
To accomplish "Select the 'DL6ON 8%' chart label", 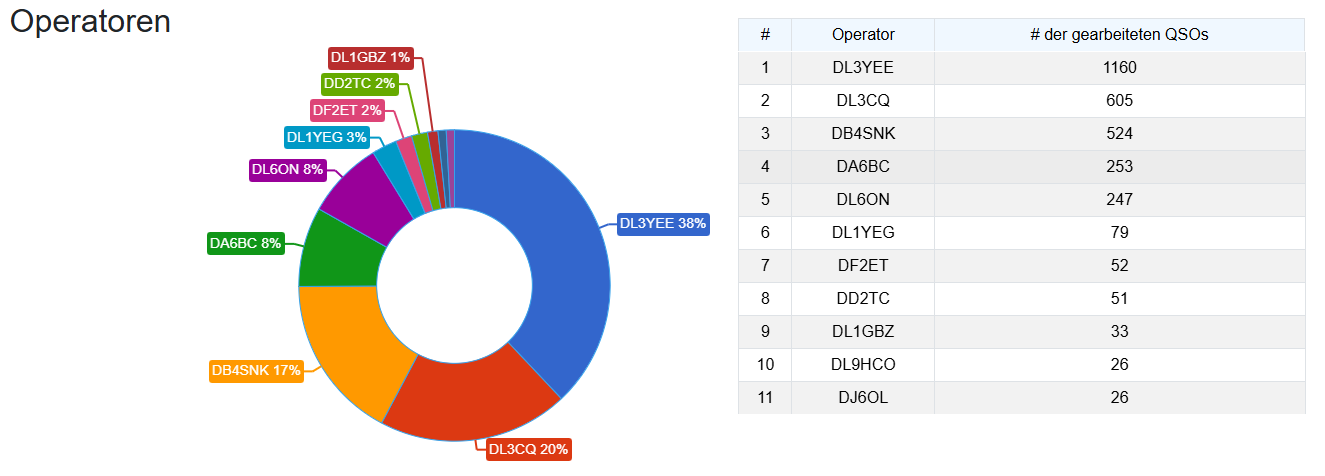I will tap(288, 170).
